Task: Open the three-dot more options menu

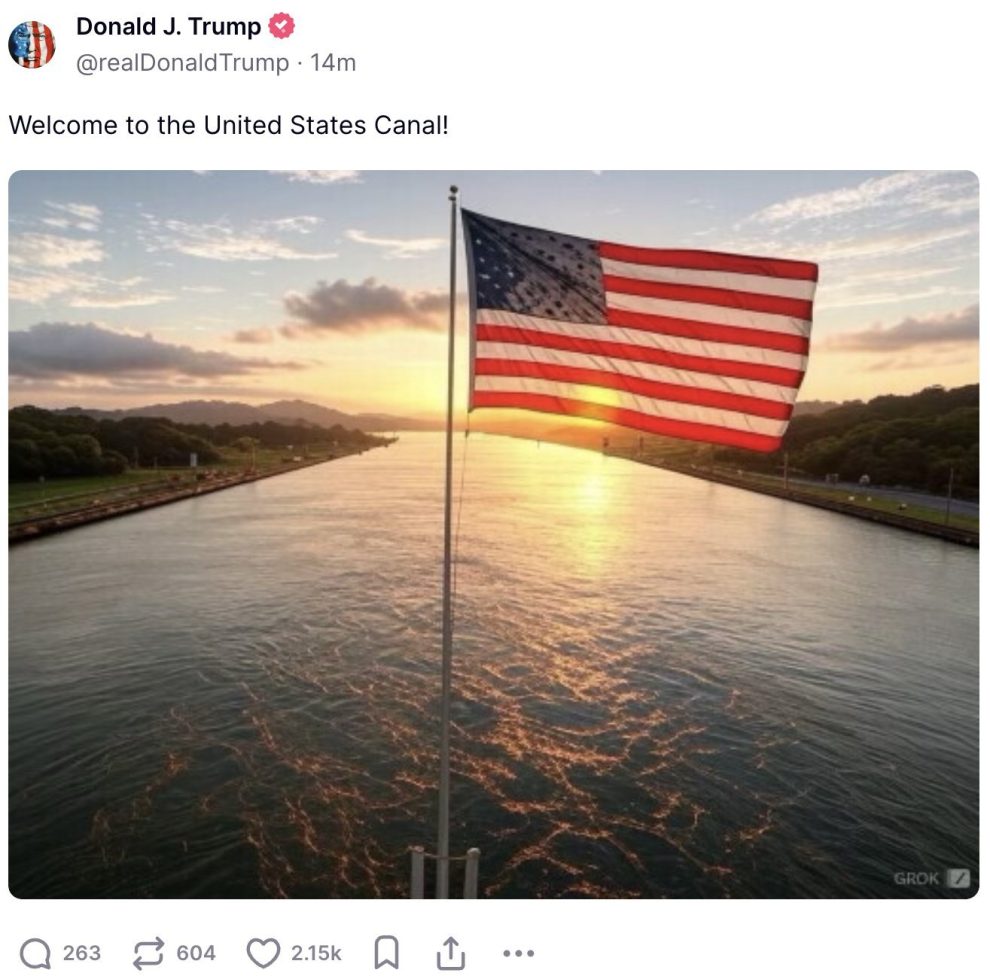Action: [517, 953]
